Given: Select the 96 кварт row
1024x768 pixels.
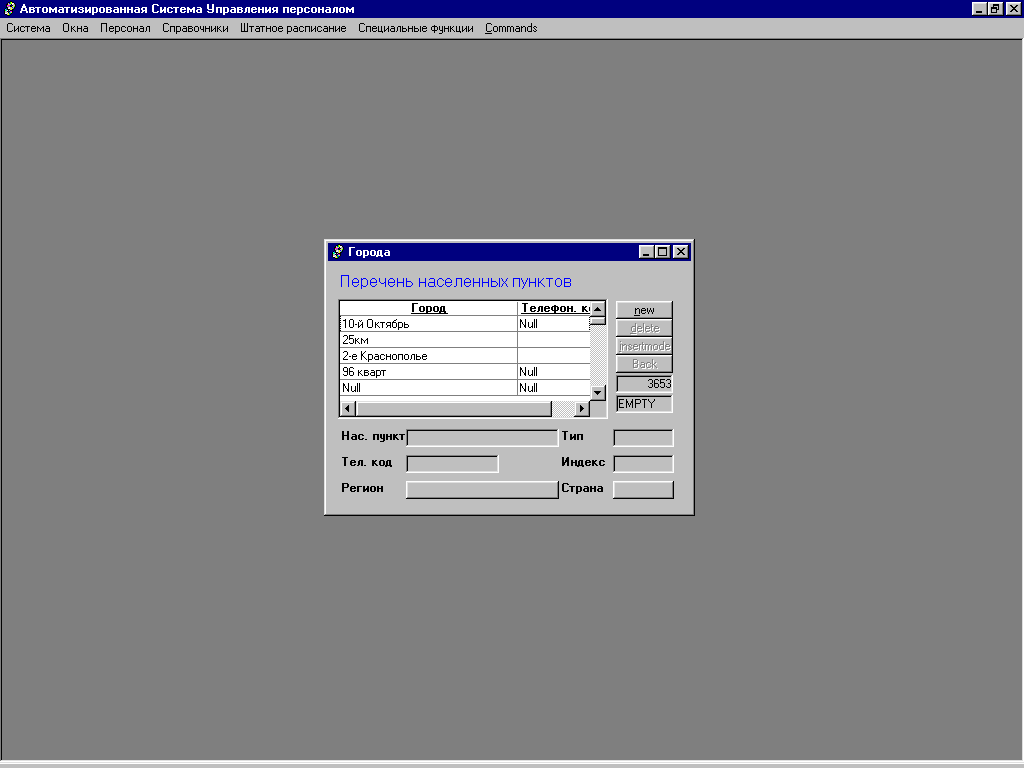Looking at the screenshot, I should point(428,372).
